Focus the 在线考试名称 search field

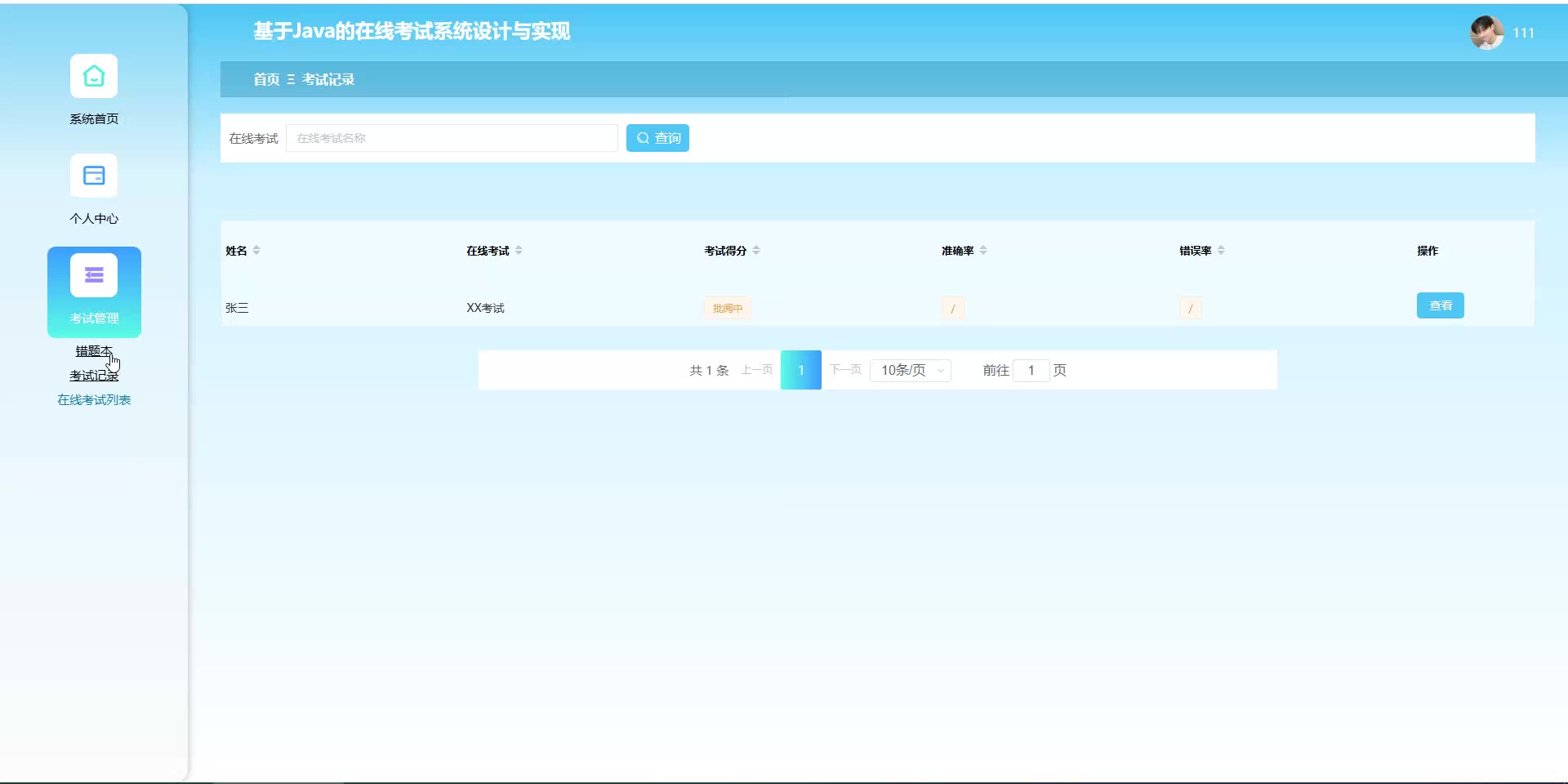point(452,138)
